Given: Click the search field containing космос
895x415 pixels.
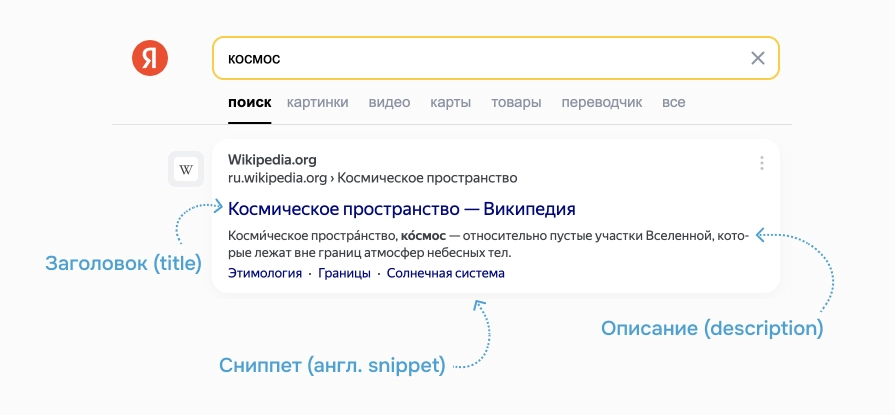Looking at the screenshot, I should pyautogui.click(x=495, y=58).
